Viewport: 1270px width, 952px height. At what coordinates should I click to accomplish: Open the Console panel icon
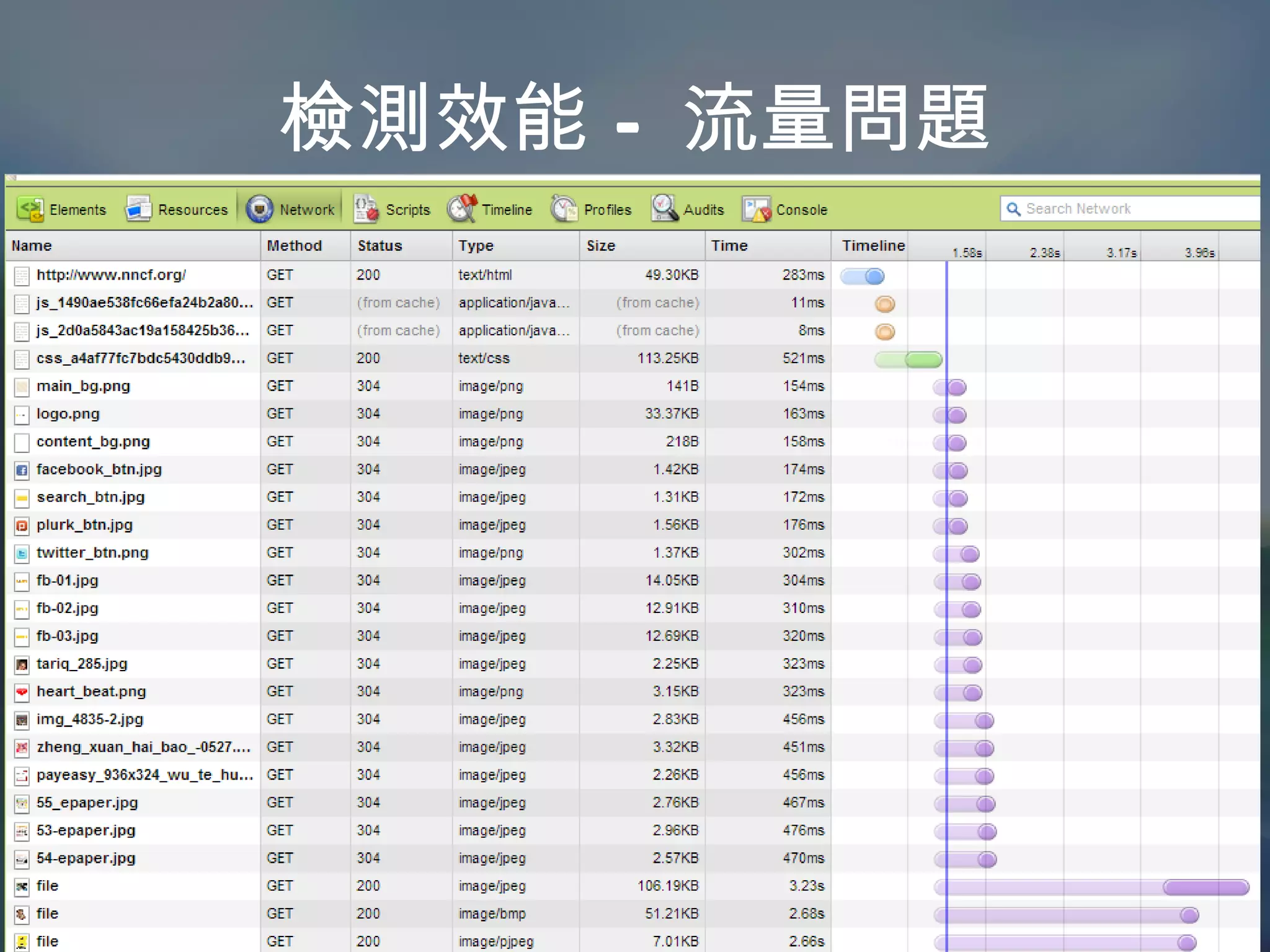[757, 209]
